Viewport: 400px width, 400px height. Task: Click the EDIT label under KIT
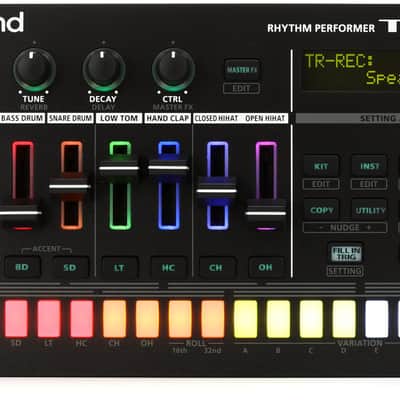pyautogui.click(x=321, y=184)
